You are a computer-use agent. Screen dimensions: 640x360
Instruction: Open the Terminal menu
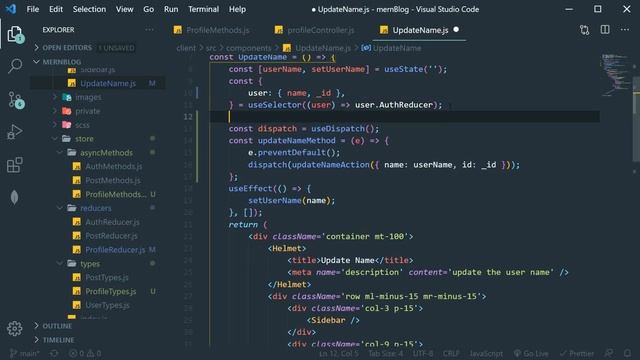pos(203,9)
